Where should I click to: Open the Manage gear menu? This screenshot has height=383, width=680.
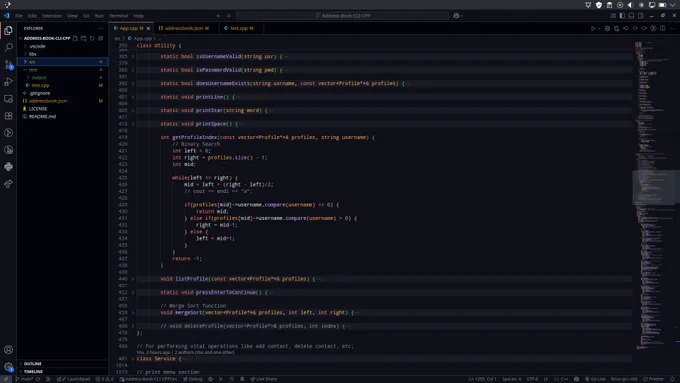click(x=8, y=367)
